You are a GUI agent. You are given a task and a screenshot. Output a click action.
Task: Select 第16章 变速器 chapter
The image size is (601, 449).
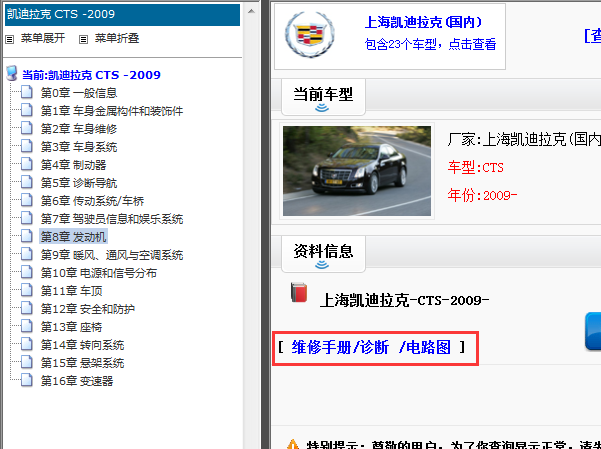pyautogui.click(x=77, y=381)
